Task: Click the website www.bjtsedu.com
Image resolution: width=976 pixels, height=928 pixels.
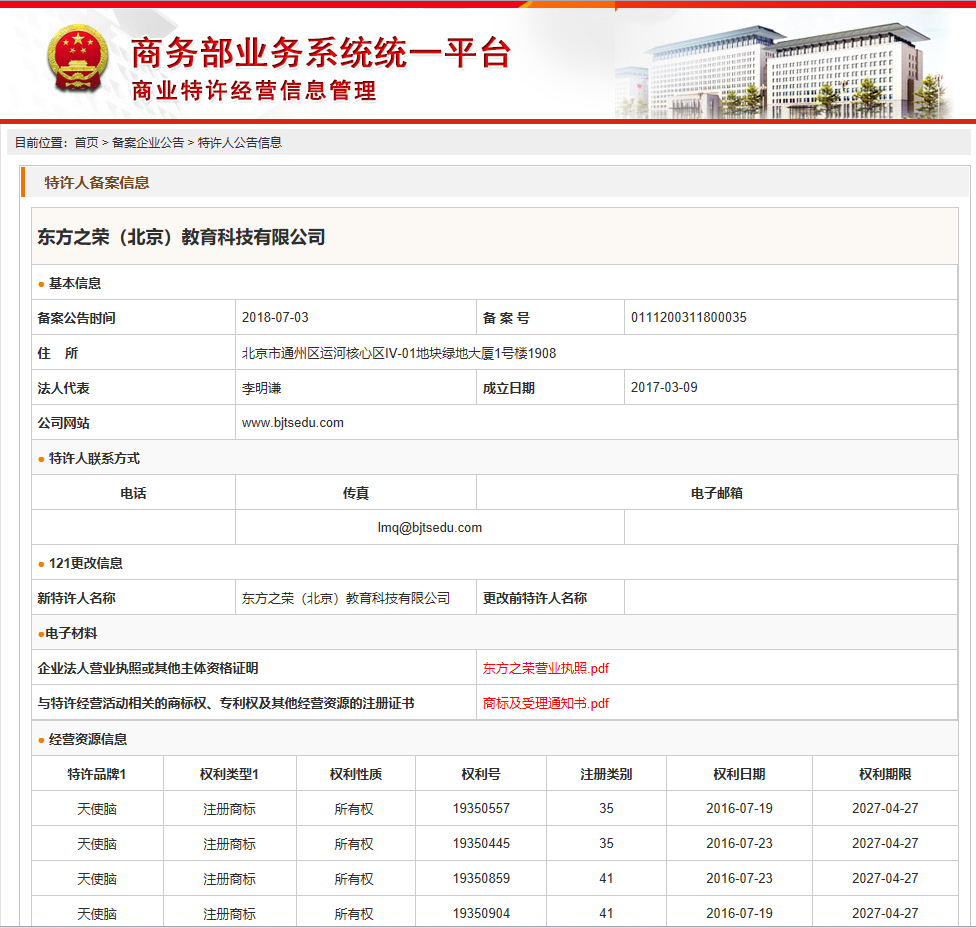Action: 293,423
